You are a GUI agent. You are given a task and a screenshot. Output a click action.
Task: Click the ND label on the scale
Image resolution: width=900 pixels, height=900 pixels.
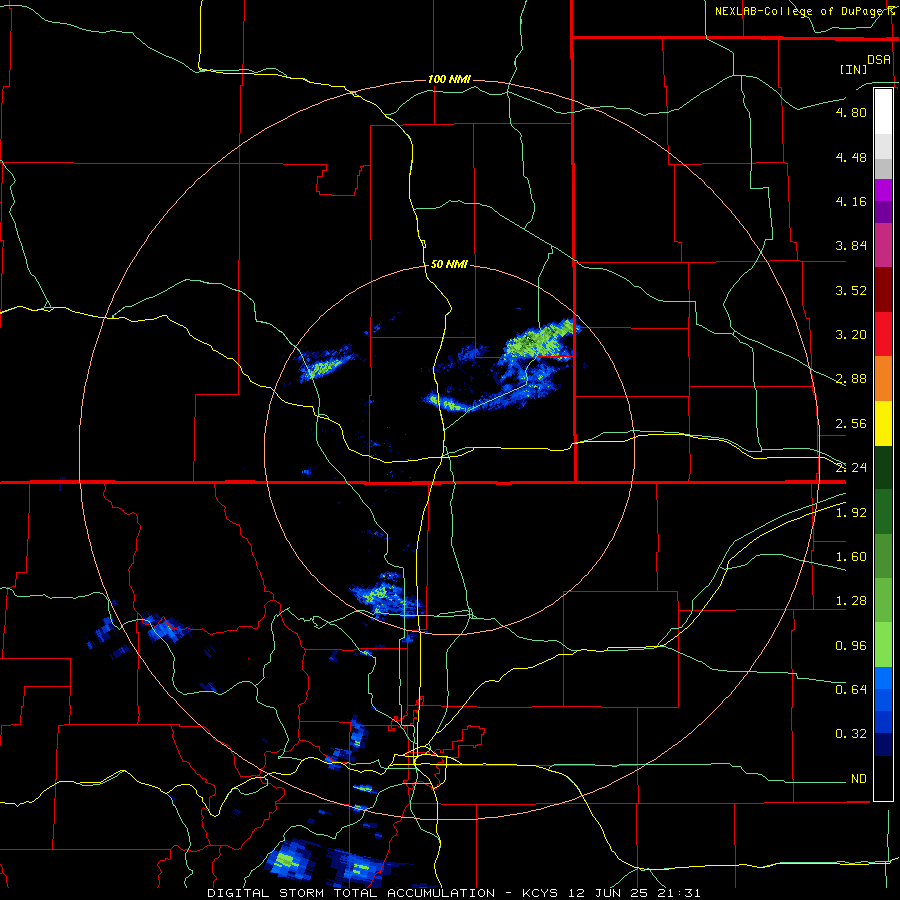click(x=859, y=779)
